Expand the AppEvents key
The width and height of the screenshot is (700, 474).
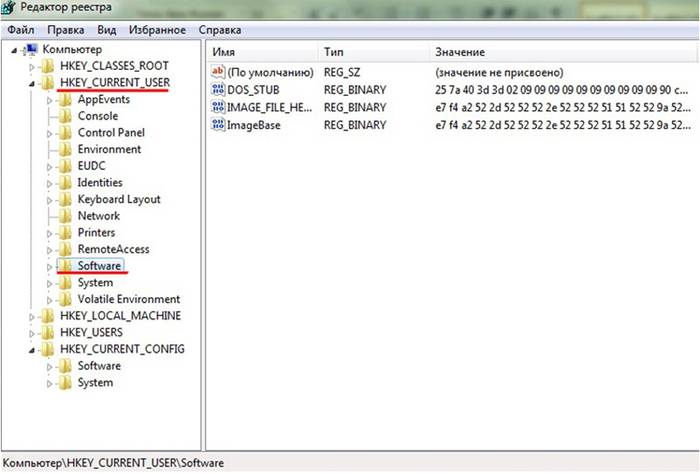tap(50, 100)
